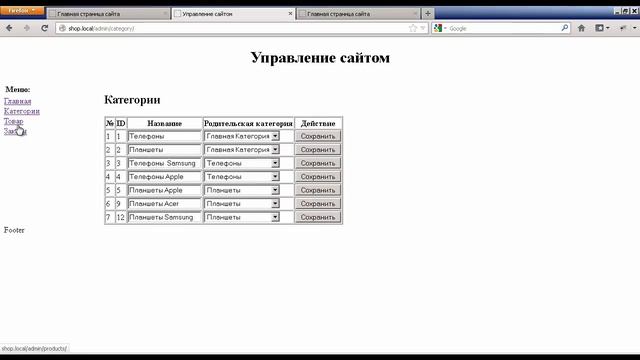Reload the page with the refresh icon
The image size is (640, 360).
click(44, 28)
